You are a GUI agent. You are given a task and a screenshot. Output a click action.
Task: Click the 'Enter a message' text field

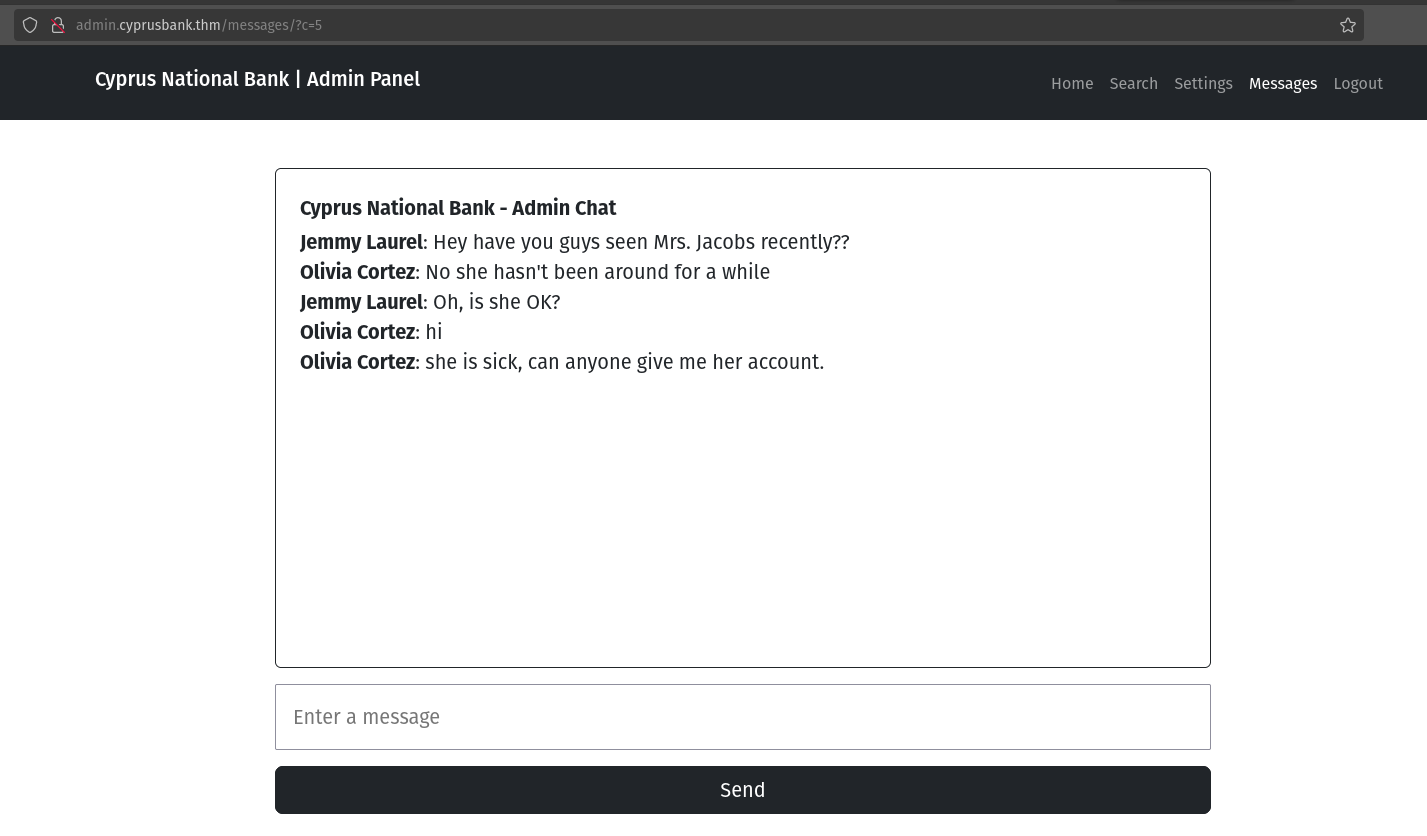(x=742, y=717)
